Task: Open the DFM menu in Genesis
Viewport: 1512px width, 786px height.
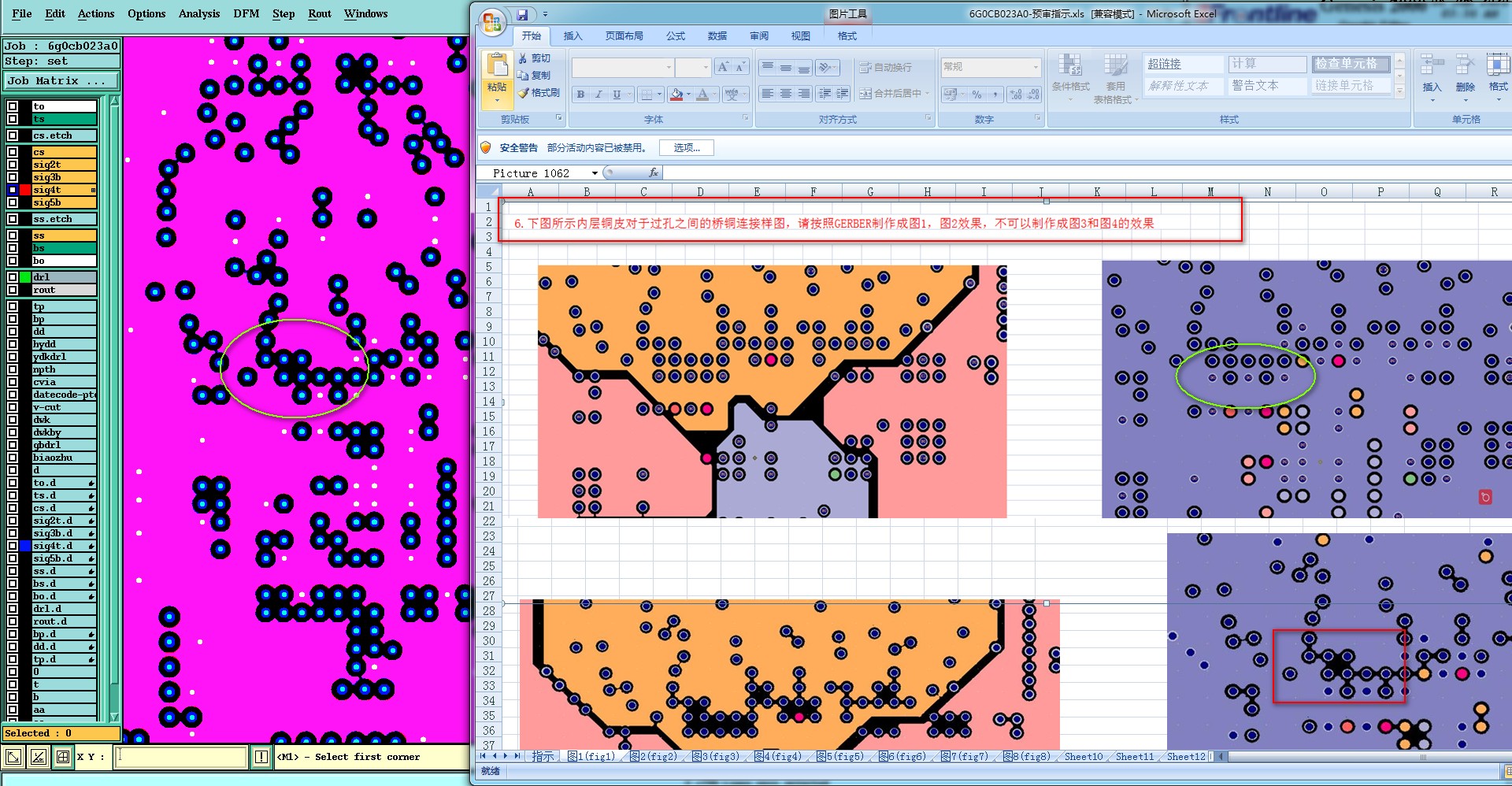Action: click(x=246, y=13)
